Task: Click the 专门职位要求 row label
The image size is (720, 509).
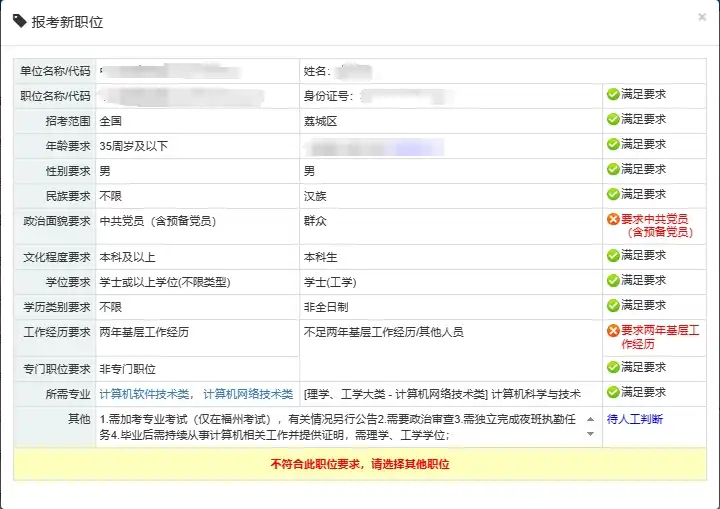Action: tap(56, 369)
